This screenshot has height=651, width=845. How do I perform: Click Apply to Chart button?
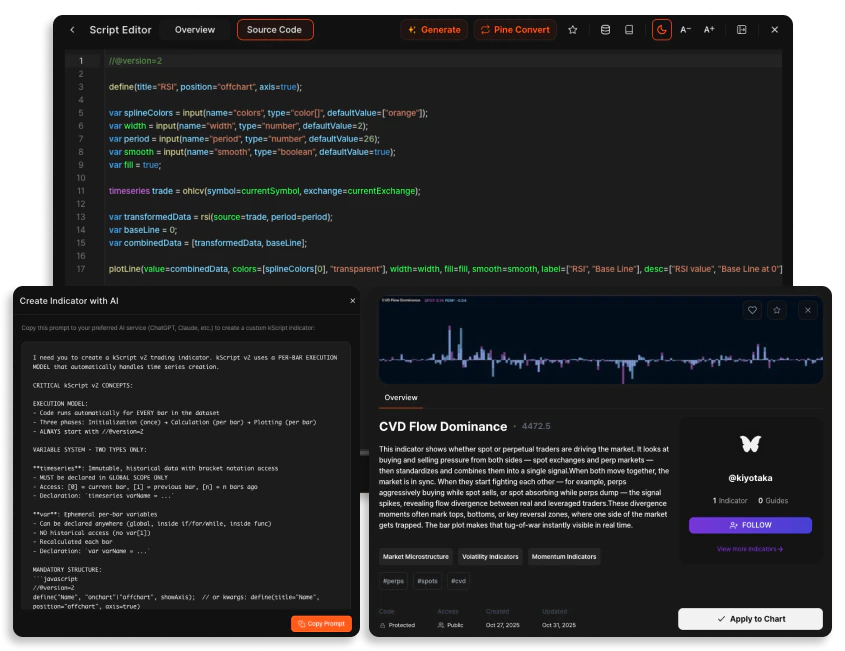[x=750, y=619]
